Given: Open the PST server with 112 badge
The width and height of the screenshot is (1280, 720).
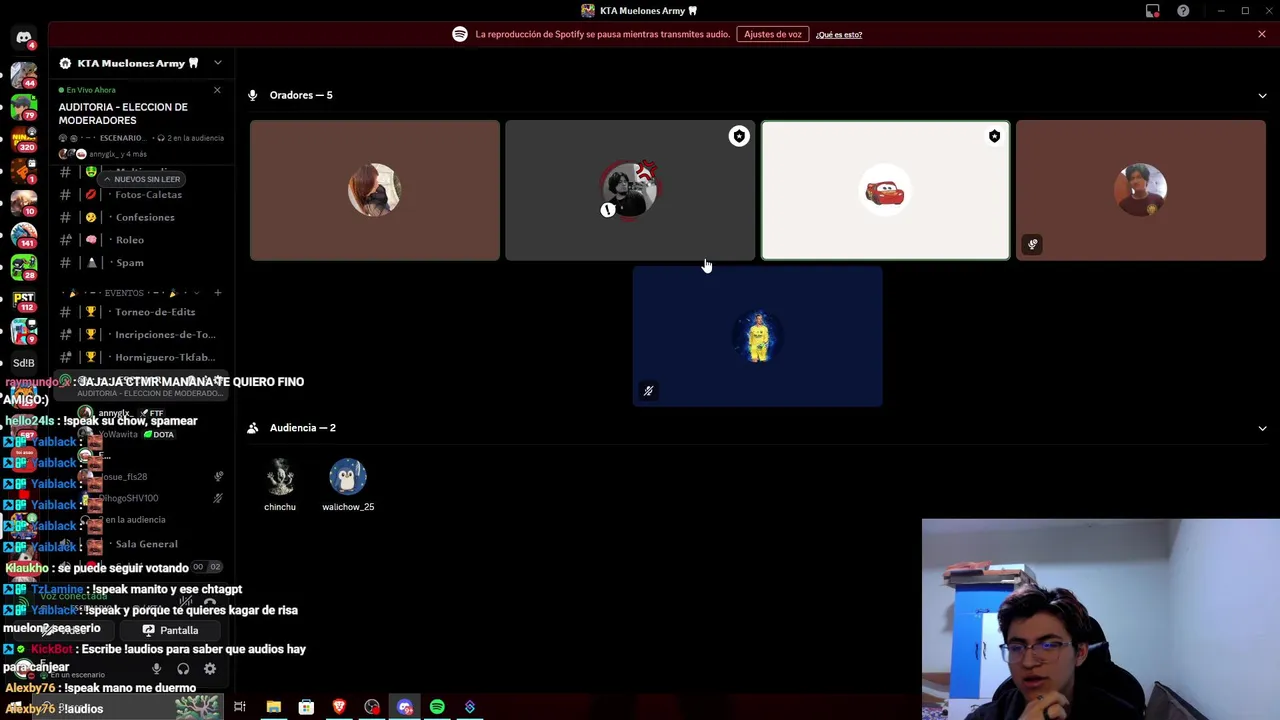Looking at the screenshot, I should coord(24,298).
